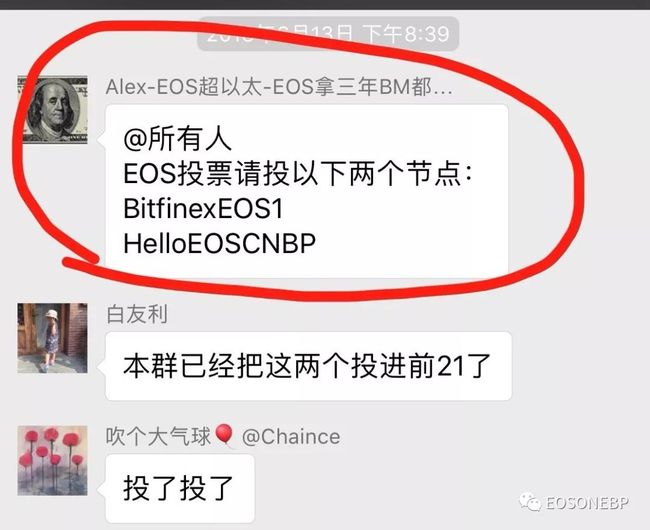Open the hundred-dollar bill avatar profile
This screenshot has height=530, width=650.
53,110
